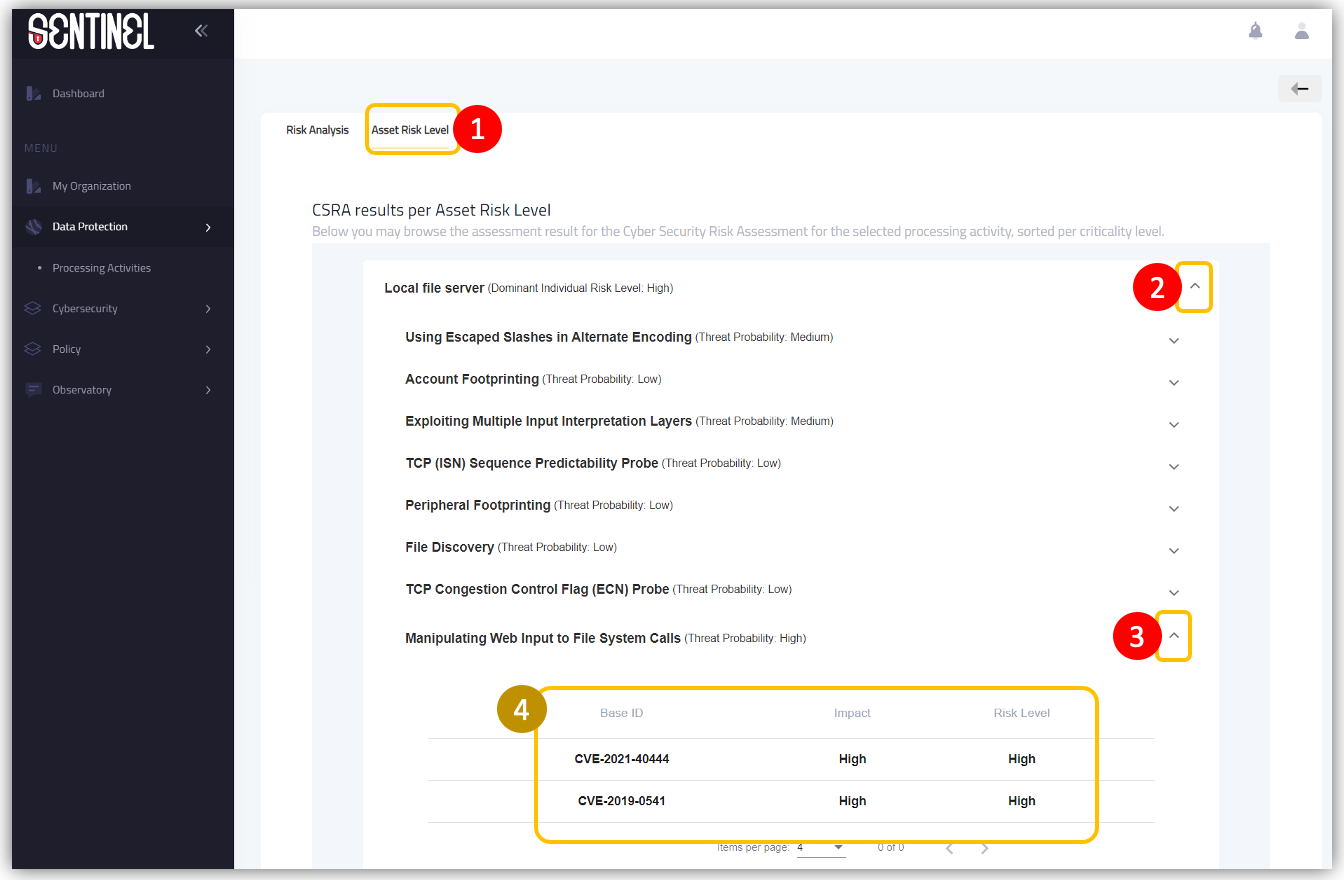This screenshot has width=1344, height=880.
Task: Click the Risk Level column header
Action: 1022,713
